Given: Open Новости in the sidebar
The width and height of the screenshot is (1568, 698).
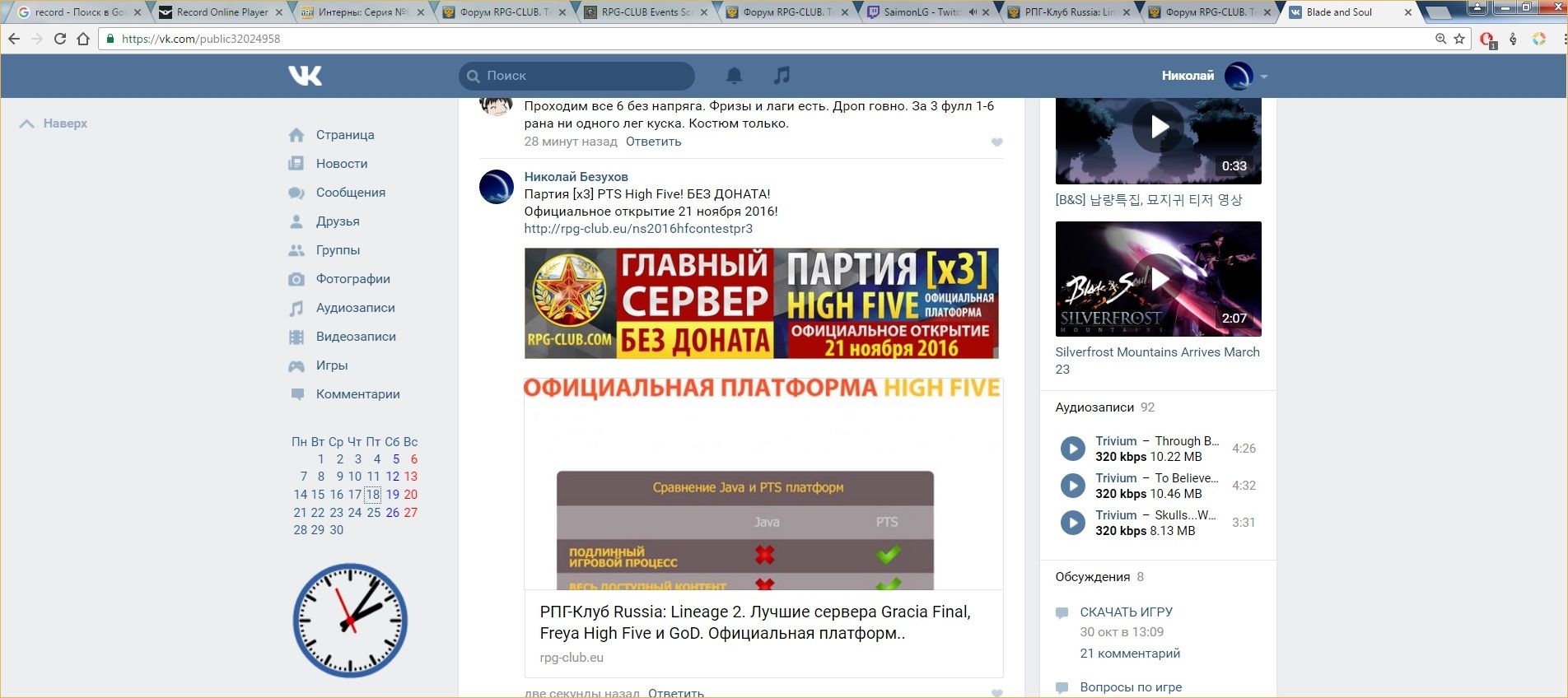Looking at the screenshot, I should click(x=342, y=164).
